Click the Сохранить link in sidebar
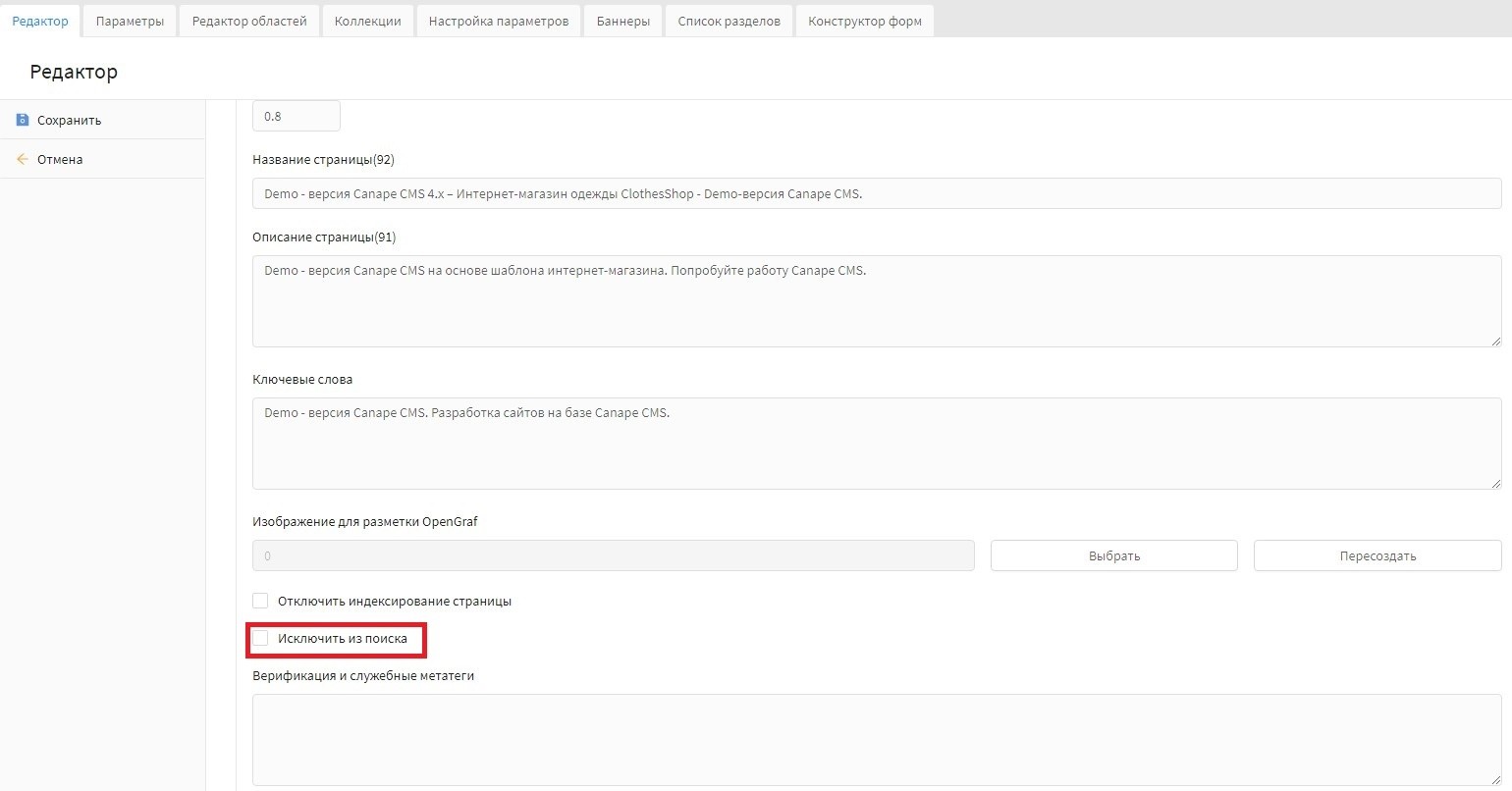The height and width of the screenshot is (791, 1512). [x=69, y=120]
